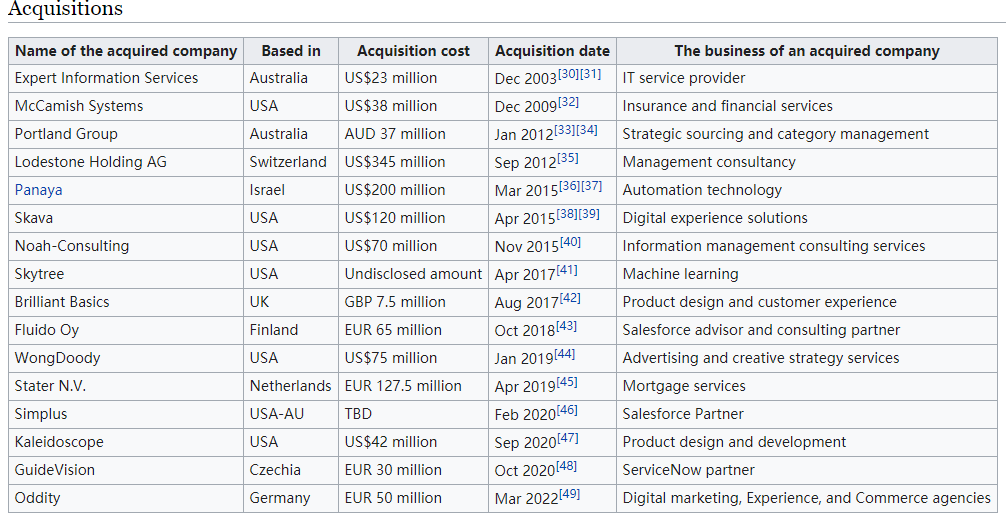Screen dimensions: 1006x524
Task: Open citation 43 for Fluido Oy
Action: click(x=567, y=326)
